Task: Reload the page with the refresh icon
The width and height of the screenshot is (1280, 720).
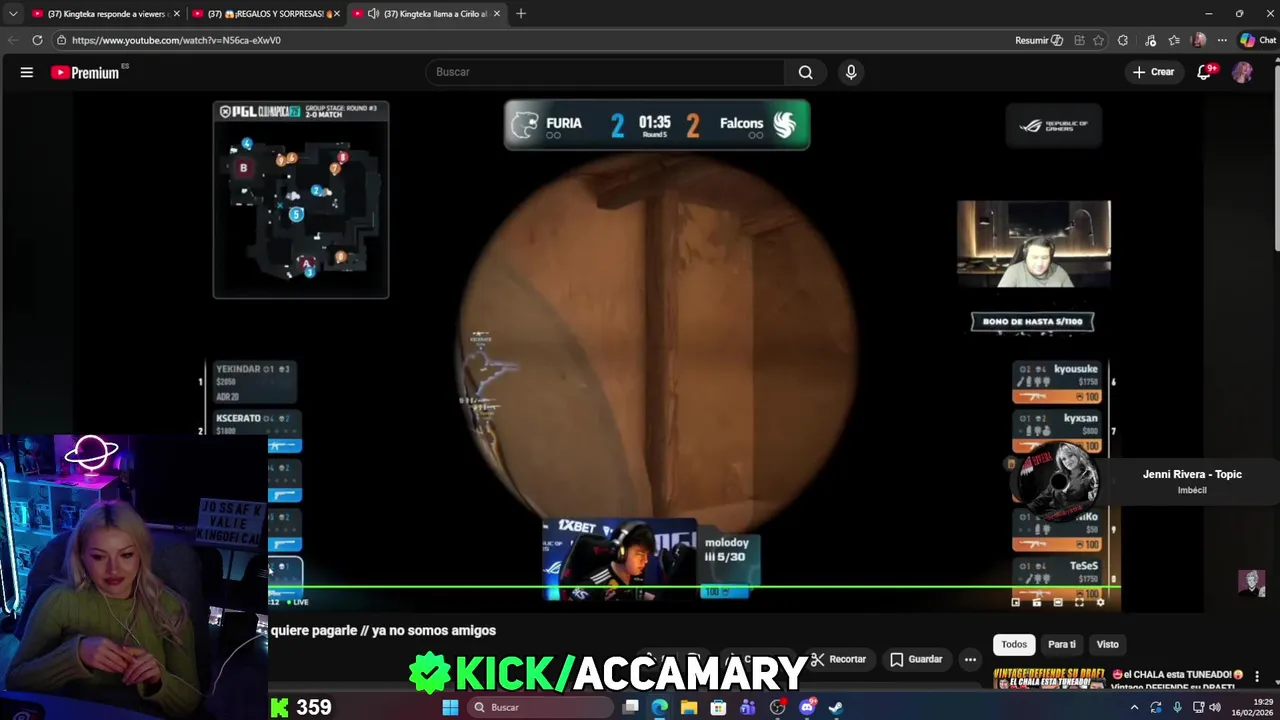Action: tap(37, 40)
